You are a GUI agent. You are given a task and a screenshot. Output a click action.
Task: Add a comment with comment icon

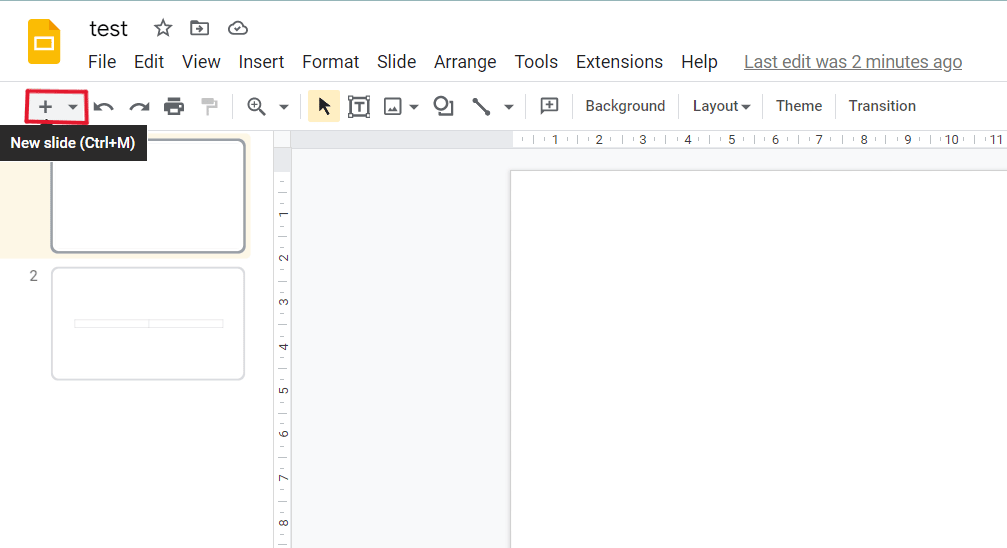[x=549, y=106]
